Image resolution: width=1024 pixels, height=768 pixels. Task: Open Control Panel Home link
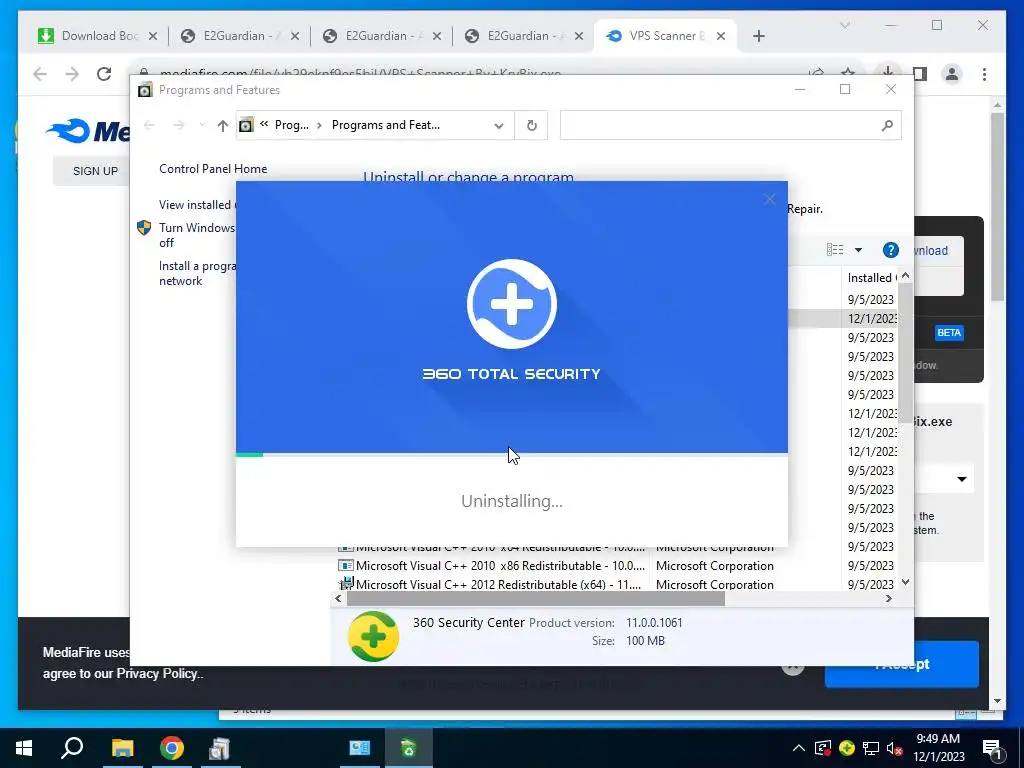point(213,168)
